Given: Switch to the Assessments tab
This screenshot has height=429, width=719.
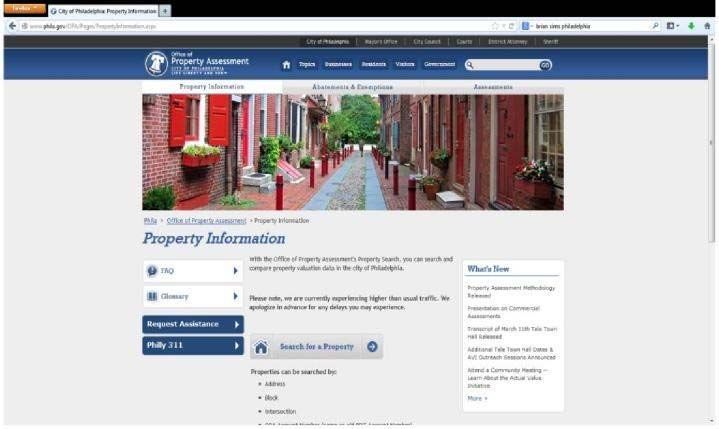Looking at the screenshot, I should pos(493,87).
